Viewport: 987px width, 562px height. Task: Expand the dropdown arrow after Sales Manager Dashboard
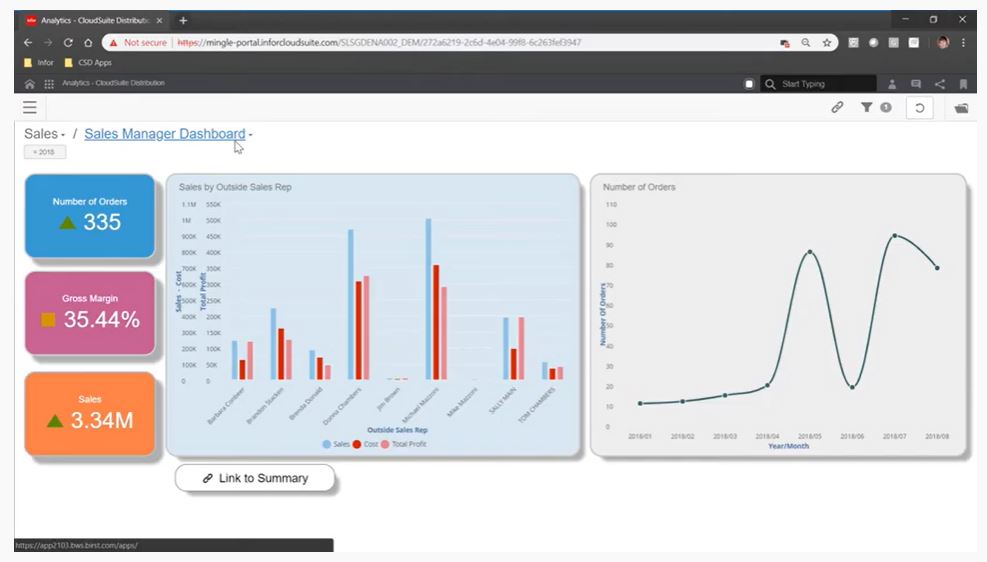click(x=251, y=135)
